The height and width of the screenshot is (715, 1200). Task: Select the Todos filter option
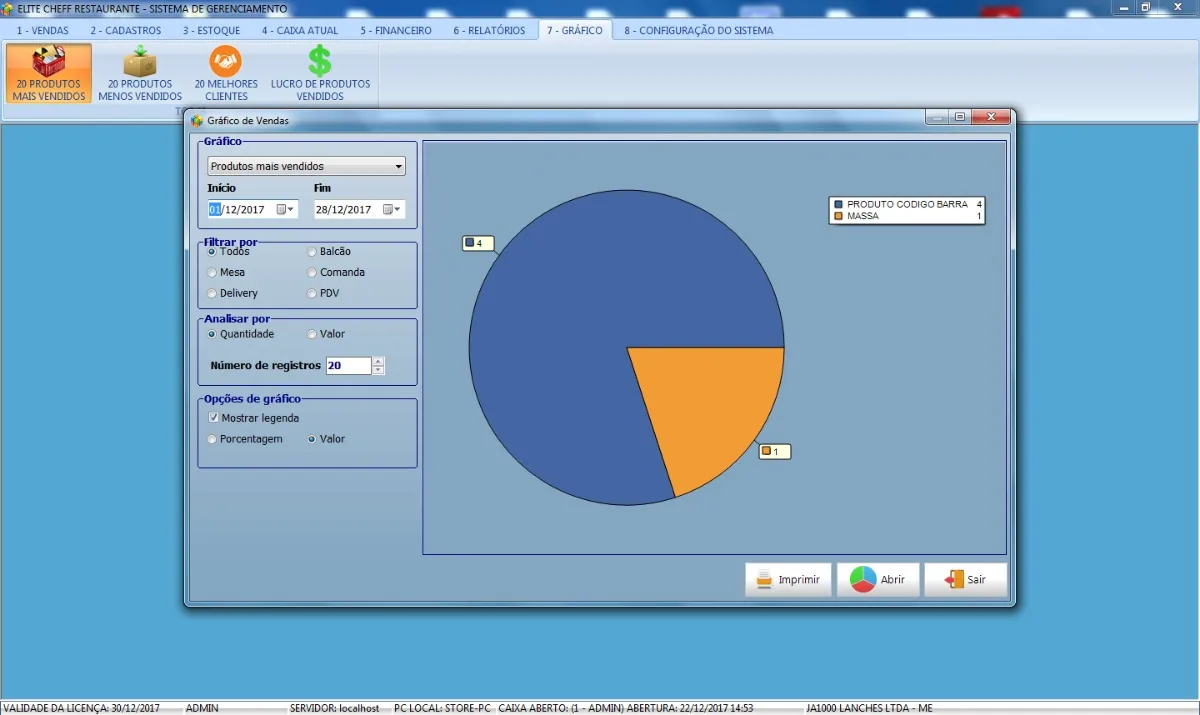pyautogui.click(x=229, y=251)
